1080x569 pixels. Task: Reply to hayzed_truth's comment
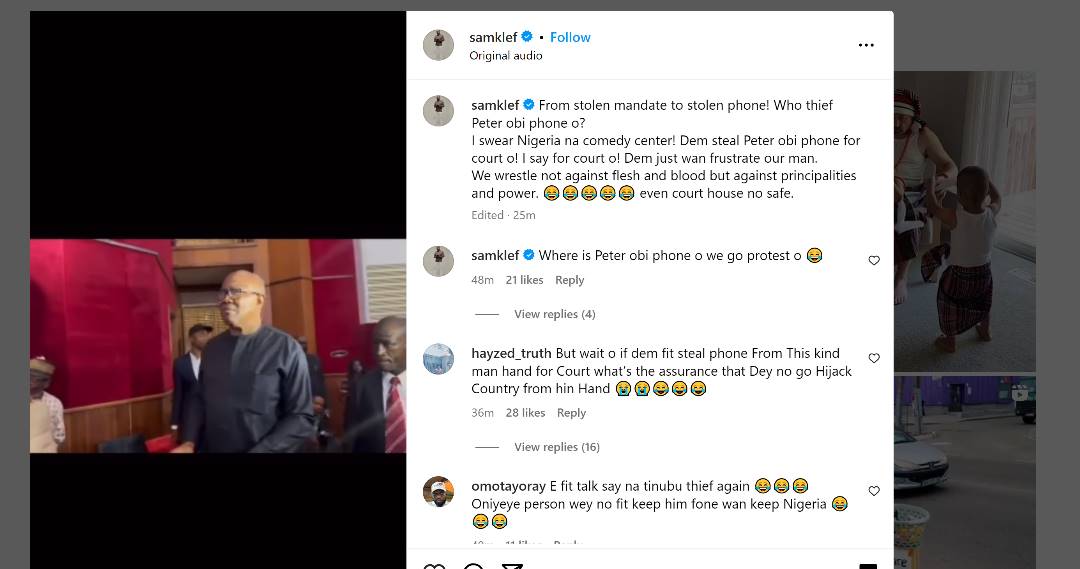pyautogui.click(x=571, y=413)
